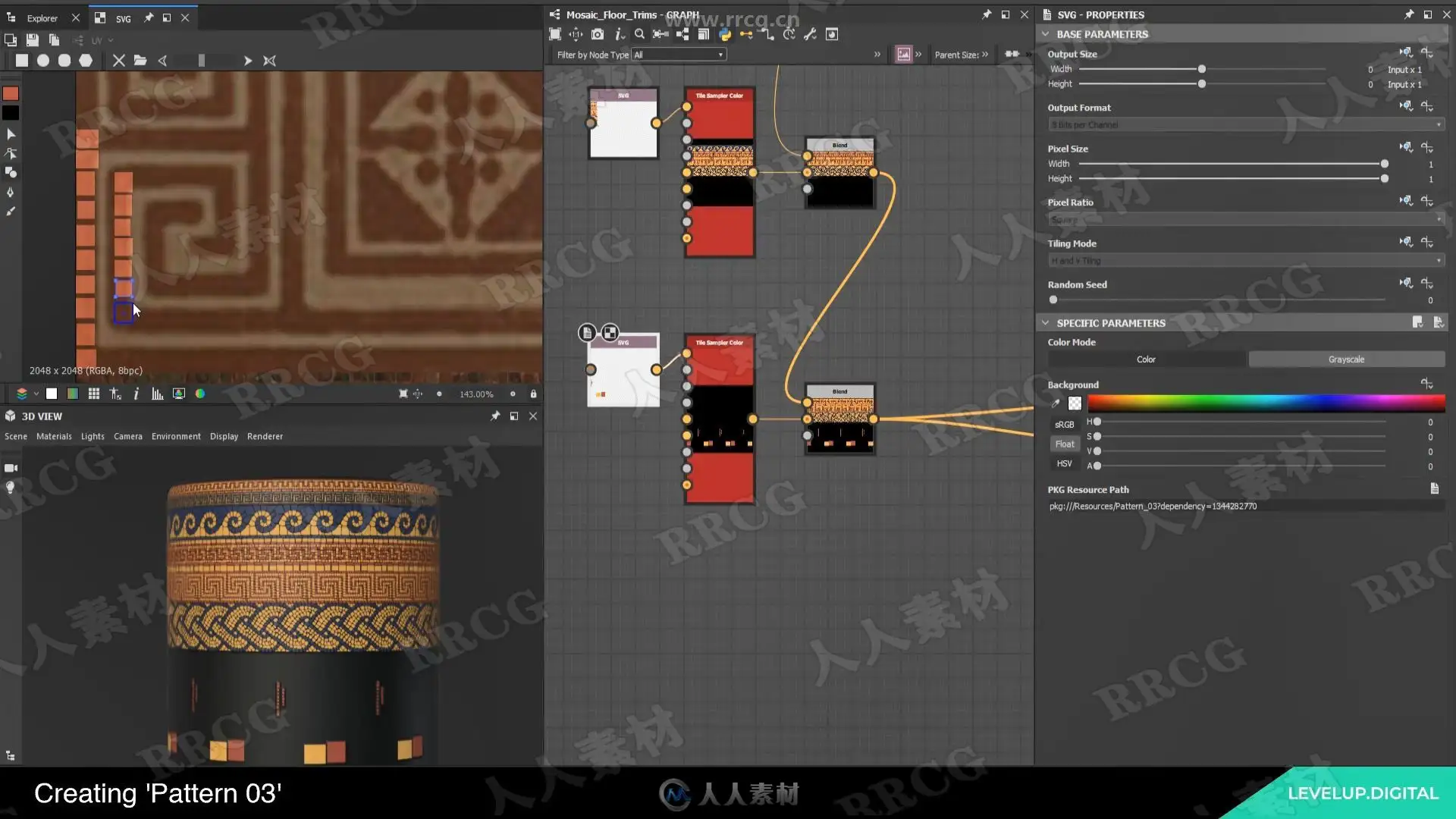Click the zoom in button after 143.00%
This screenshot has width=1456, height=819.
[x=513, y=394]
